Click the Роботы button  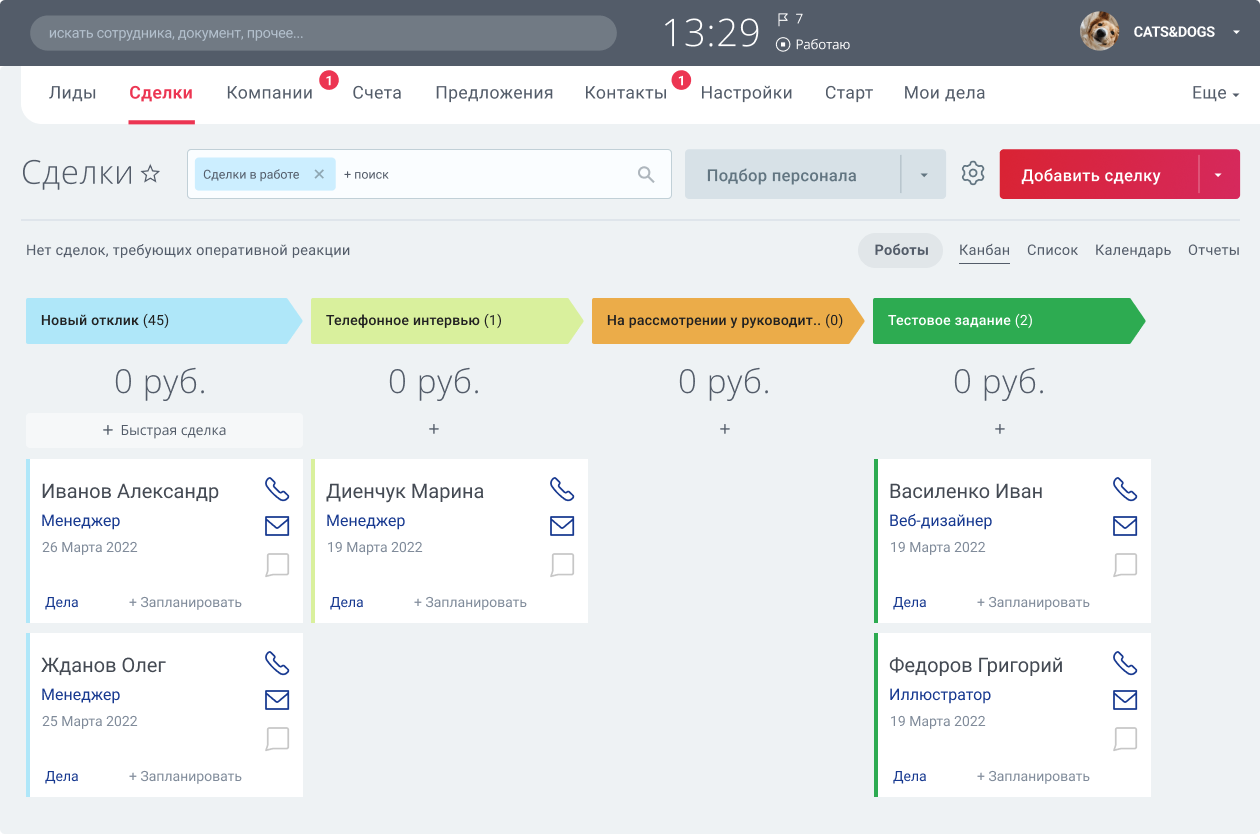tap(900, 250)
